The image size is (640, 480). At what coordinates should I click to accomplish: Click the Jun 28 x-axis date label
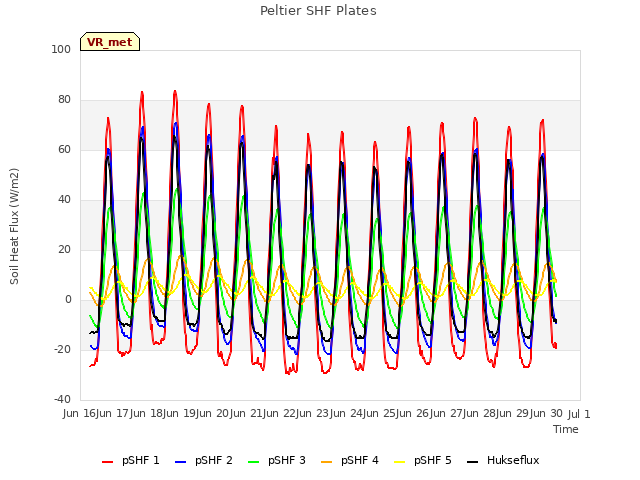[x=480, y=413]
